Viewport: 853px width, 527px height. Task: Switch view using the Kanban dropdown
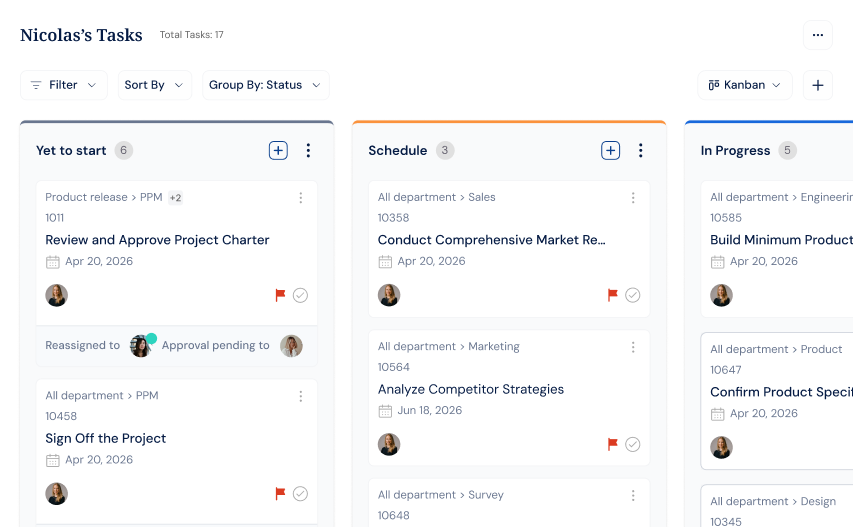pos(745,85)
